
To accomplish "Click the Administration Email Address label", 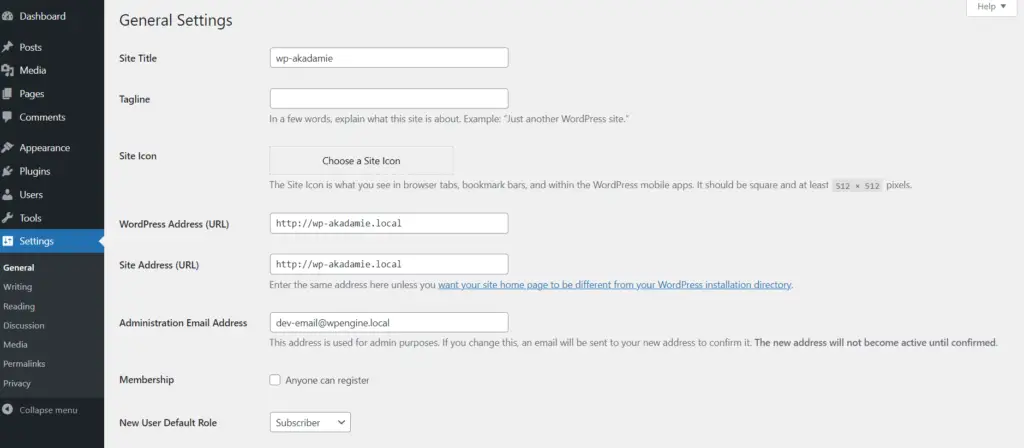I will (x=183, y=323).
